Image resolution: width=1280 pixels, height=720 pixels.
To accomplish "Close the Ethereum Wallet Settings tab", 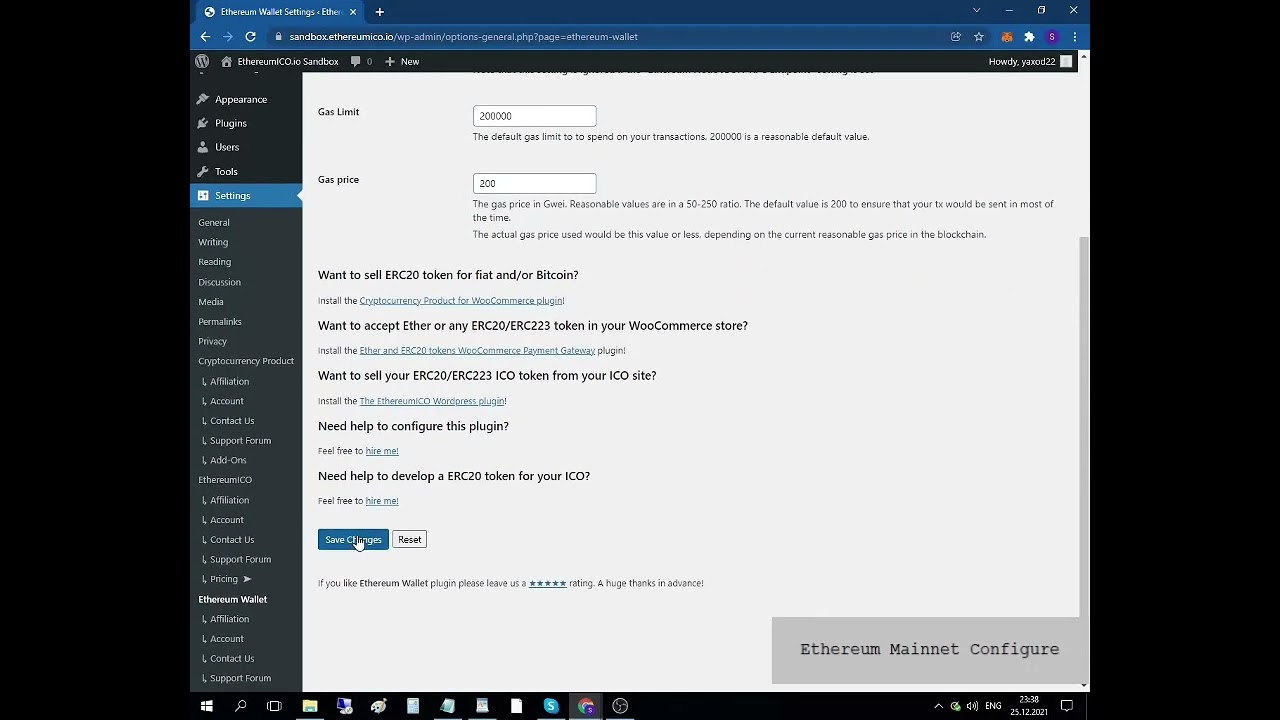I will point(353,12).
